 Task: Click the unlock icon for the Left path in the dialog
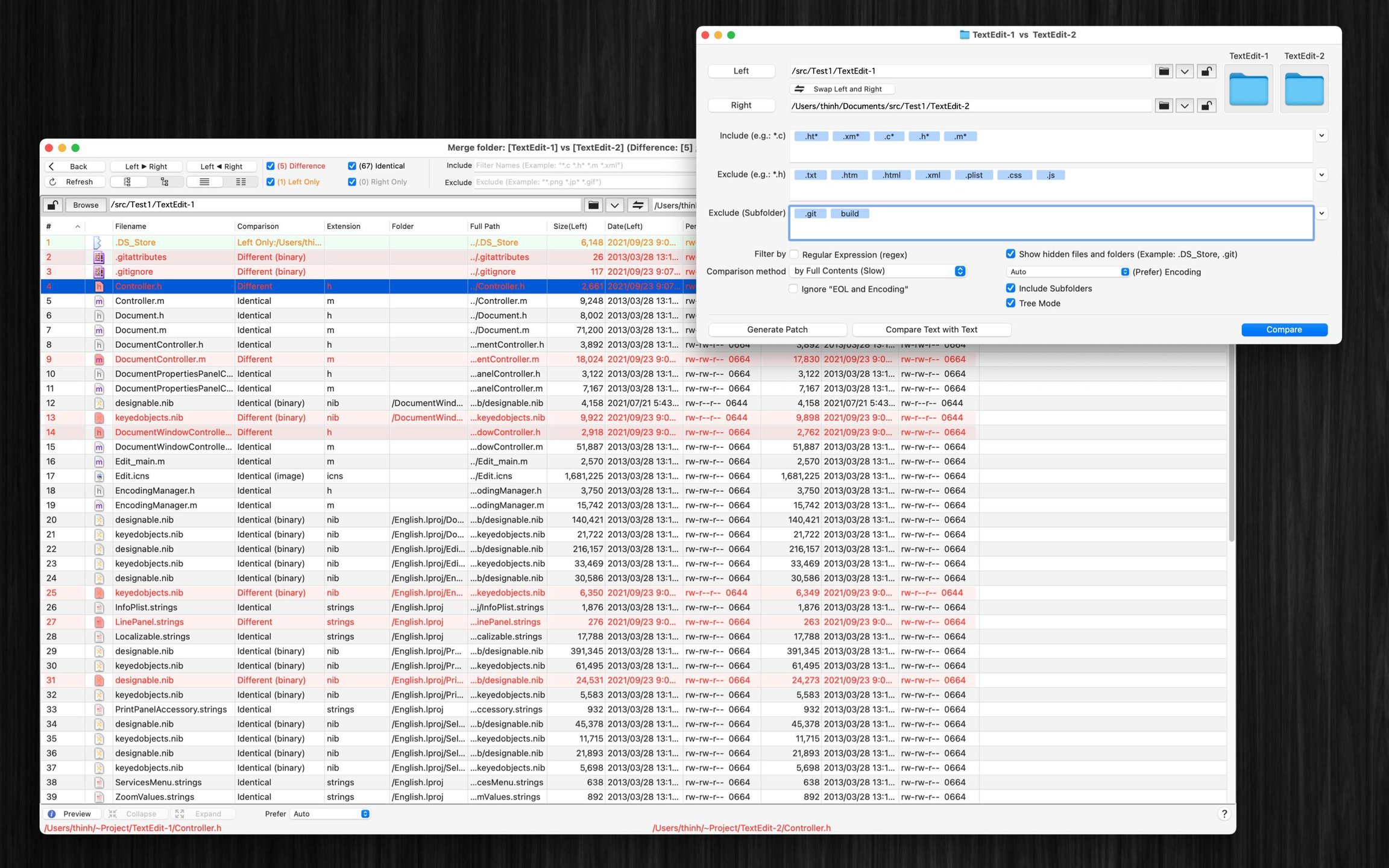pos(1206,71)
